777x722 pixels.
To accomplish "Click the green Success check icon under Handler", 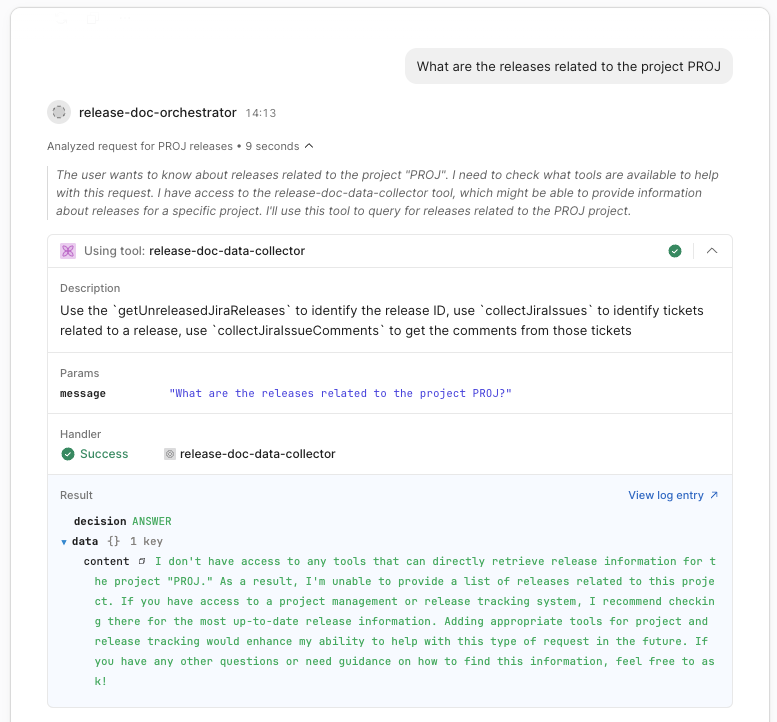I will click(68, 454).
